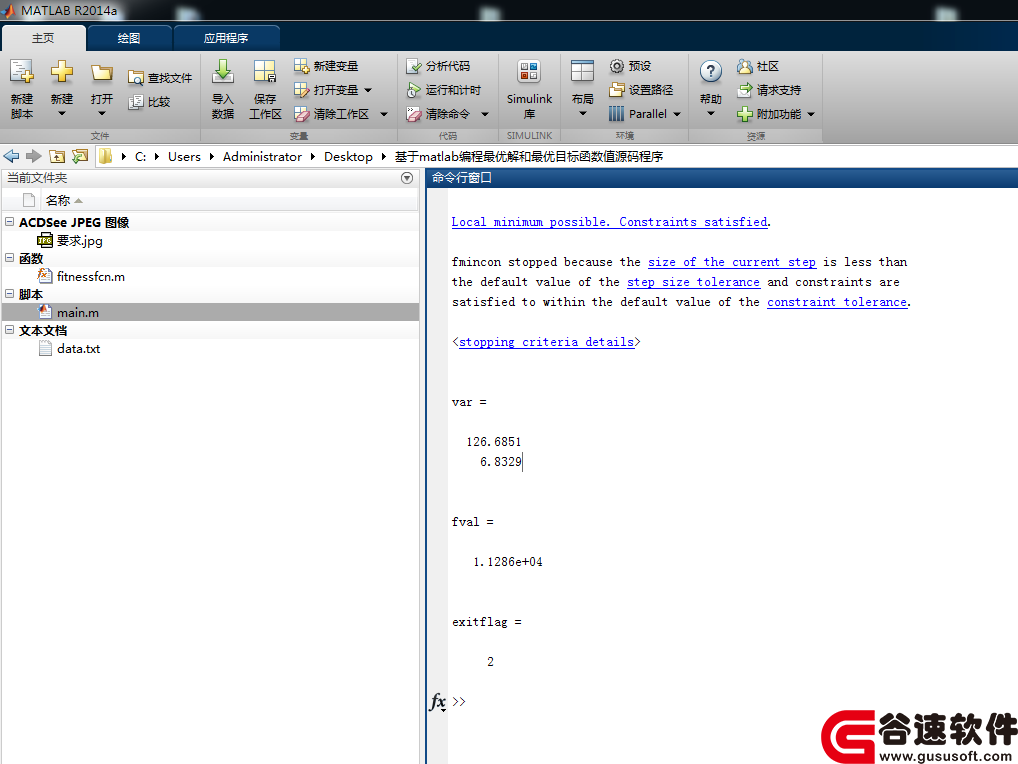Select the file main.m
1018x764 pixels.
coord(210,312)
